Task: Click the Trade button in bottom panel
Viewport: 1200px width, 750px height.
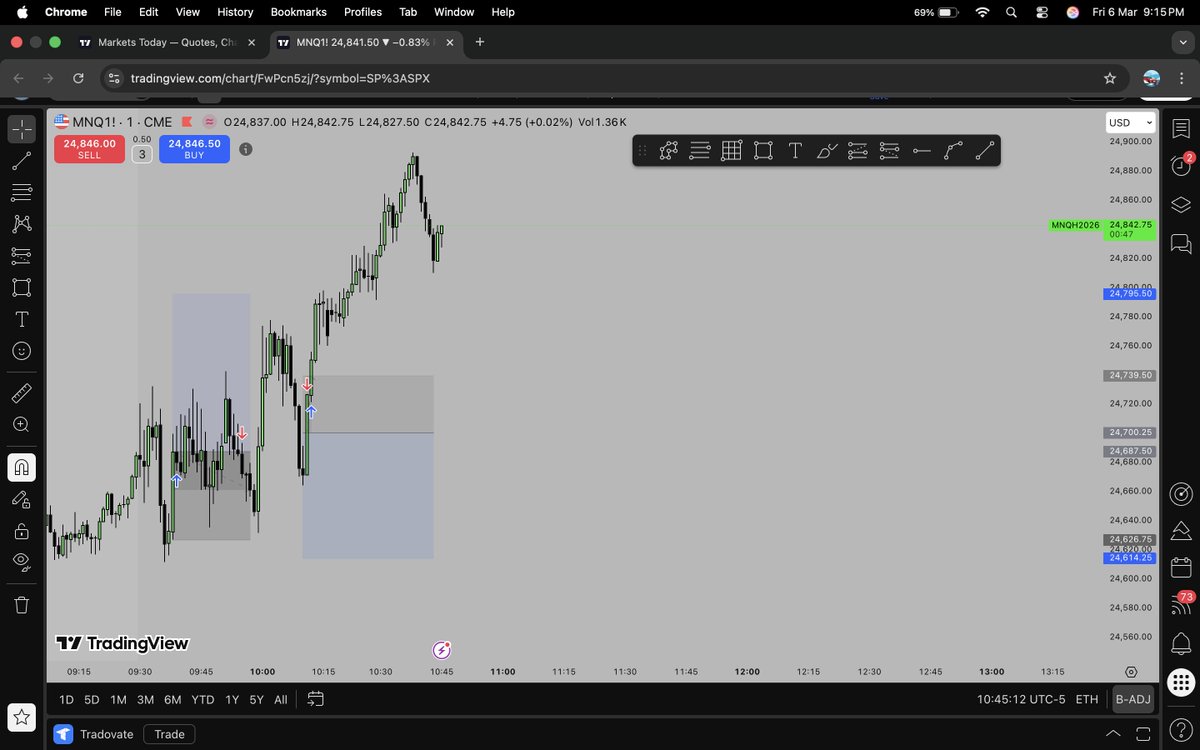Action: (x=169, y=734)
